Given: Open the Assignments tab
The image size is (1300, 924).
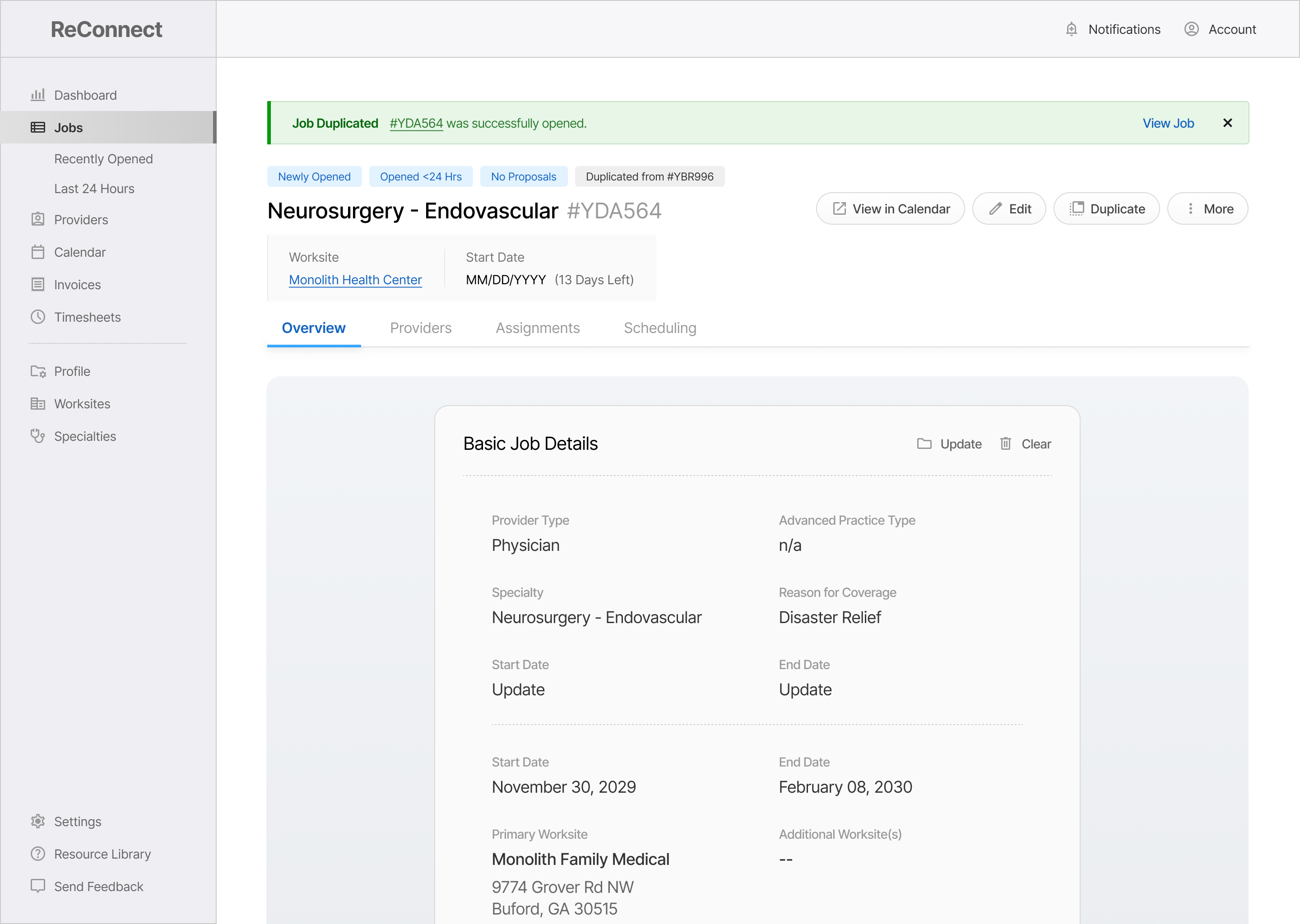Looking at the screenshot, I should [x=537, y=328].
